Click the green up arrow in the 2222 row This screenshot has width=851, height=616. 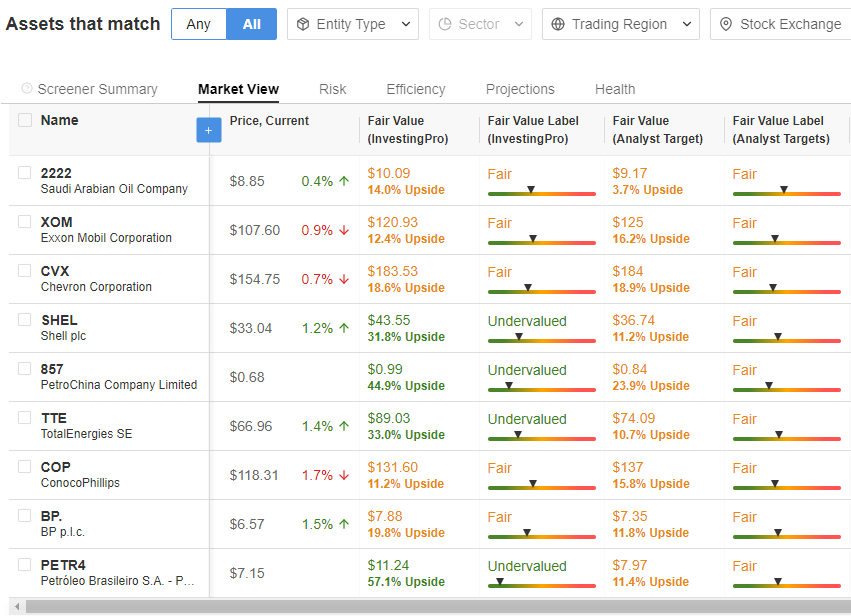coord(344,181)
